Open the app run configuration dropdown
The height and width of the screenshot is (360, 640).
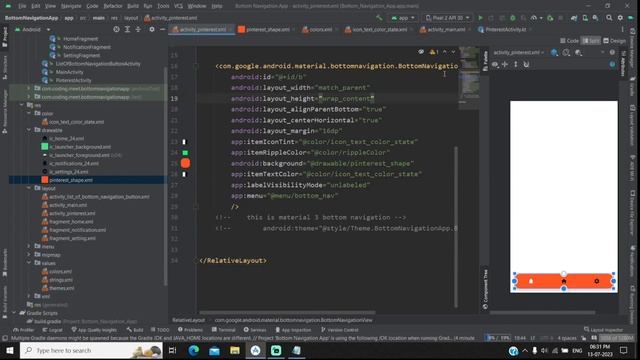(x=402, y=18)
